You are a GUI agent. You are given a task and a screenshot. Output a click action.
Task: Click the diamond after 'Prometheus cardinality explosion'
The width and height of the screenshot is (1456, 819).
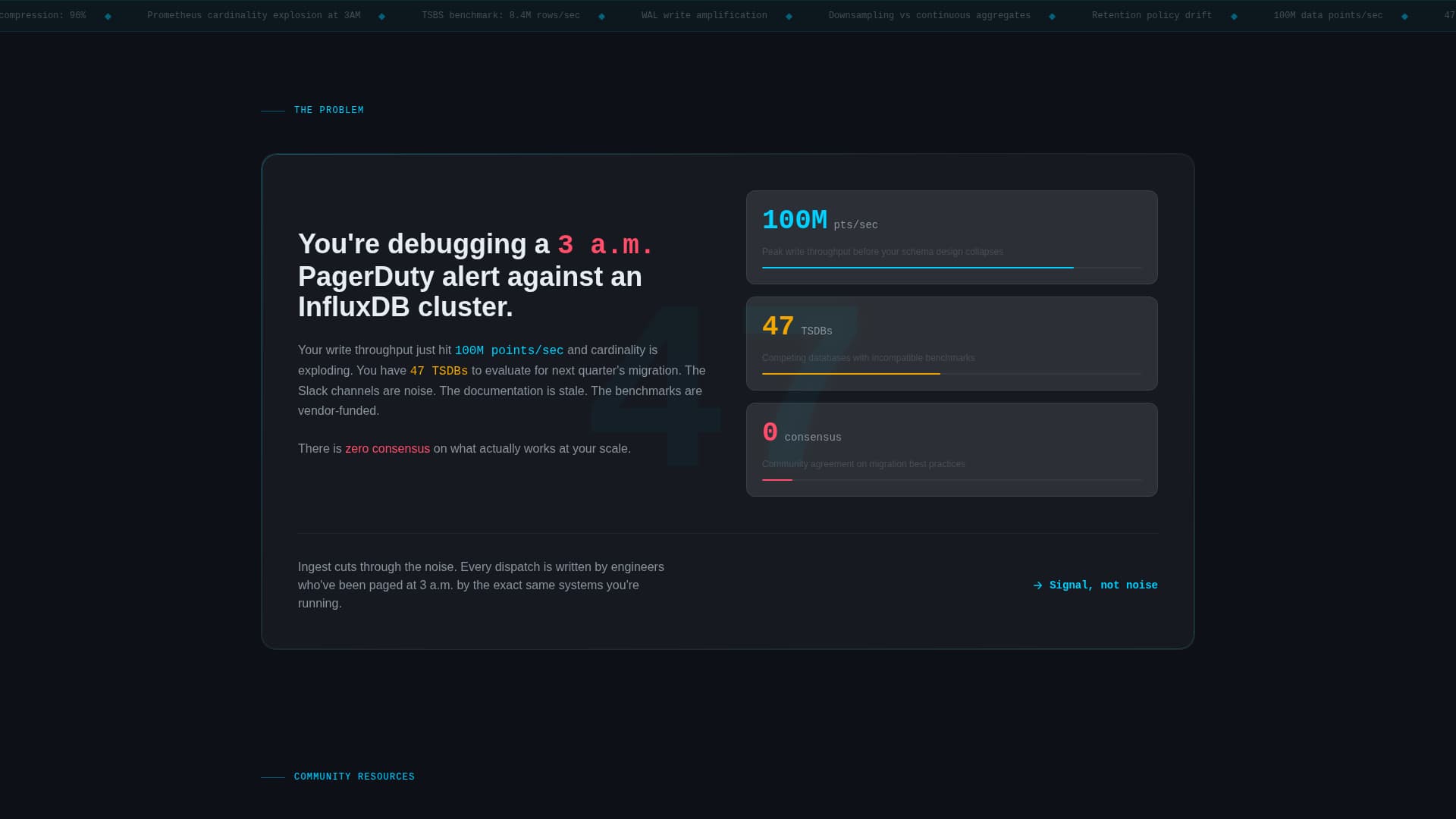point(381,17)
